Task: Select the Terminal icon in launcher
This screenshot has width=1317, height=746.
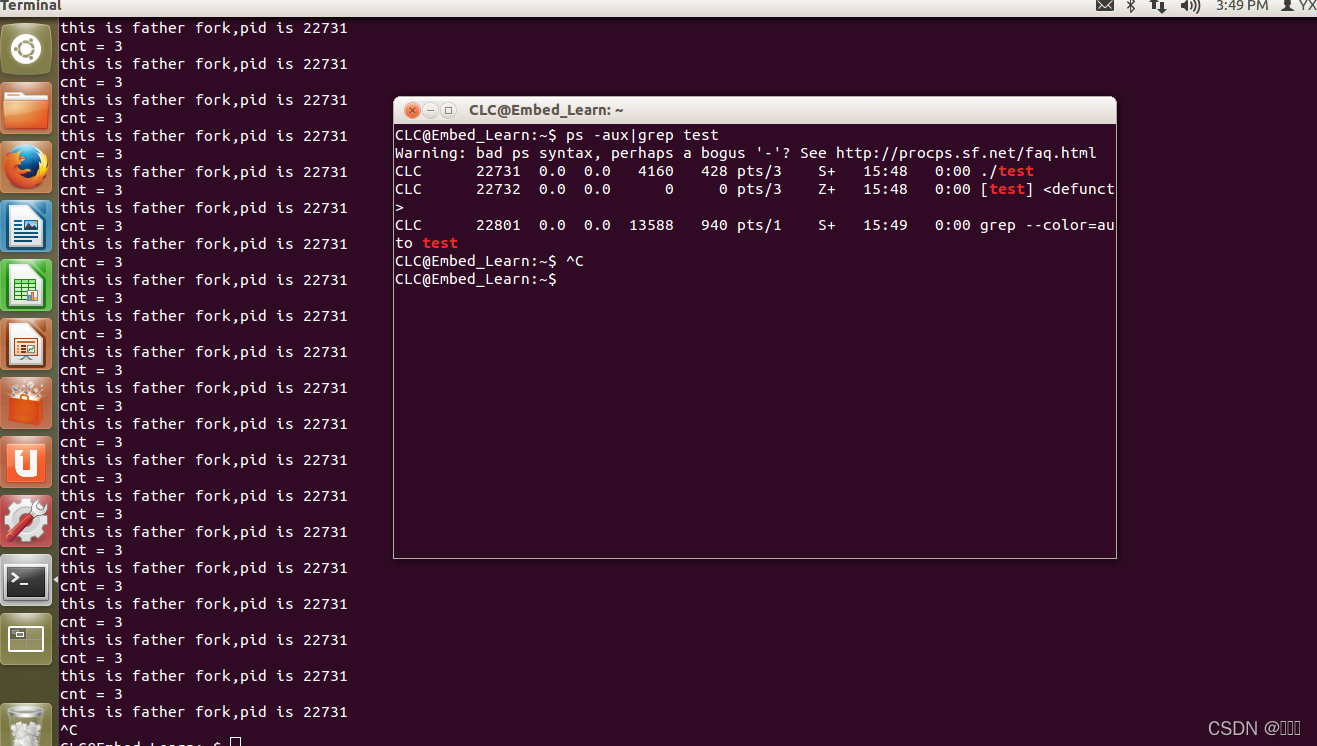Action: coord(26,580)
